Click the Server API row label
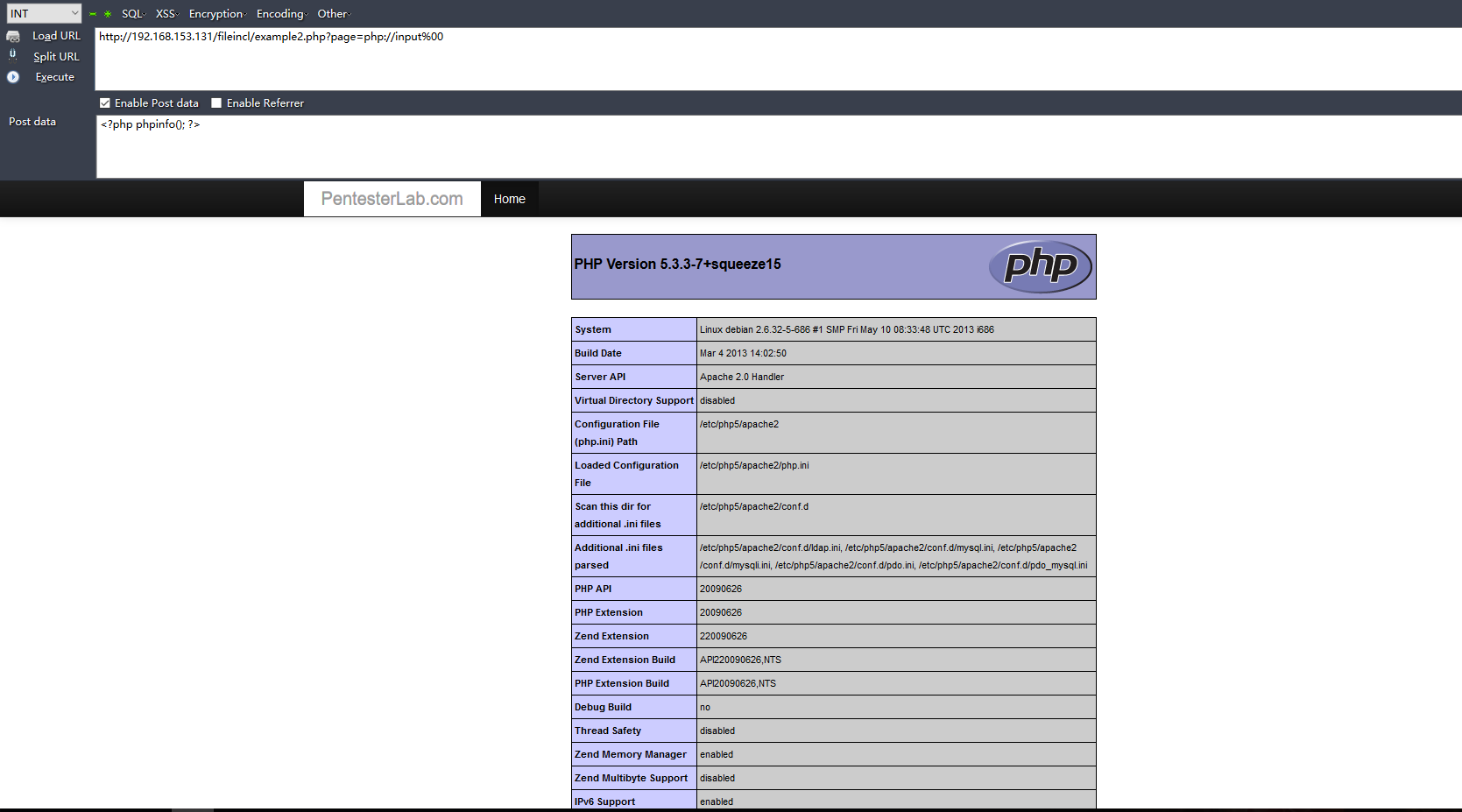The height and width of the screenshot is (812, 1462). click(x=600, y=377)
